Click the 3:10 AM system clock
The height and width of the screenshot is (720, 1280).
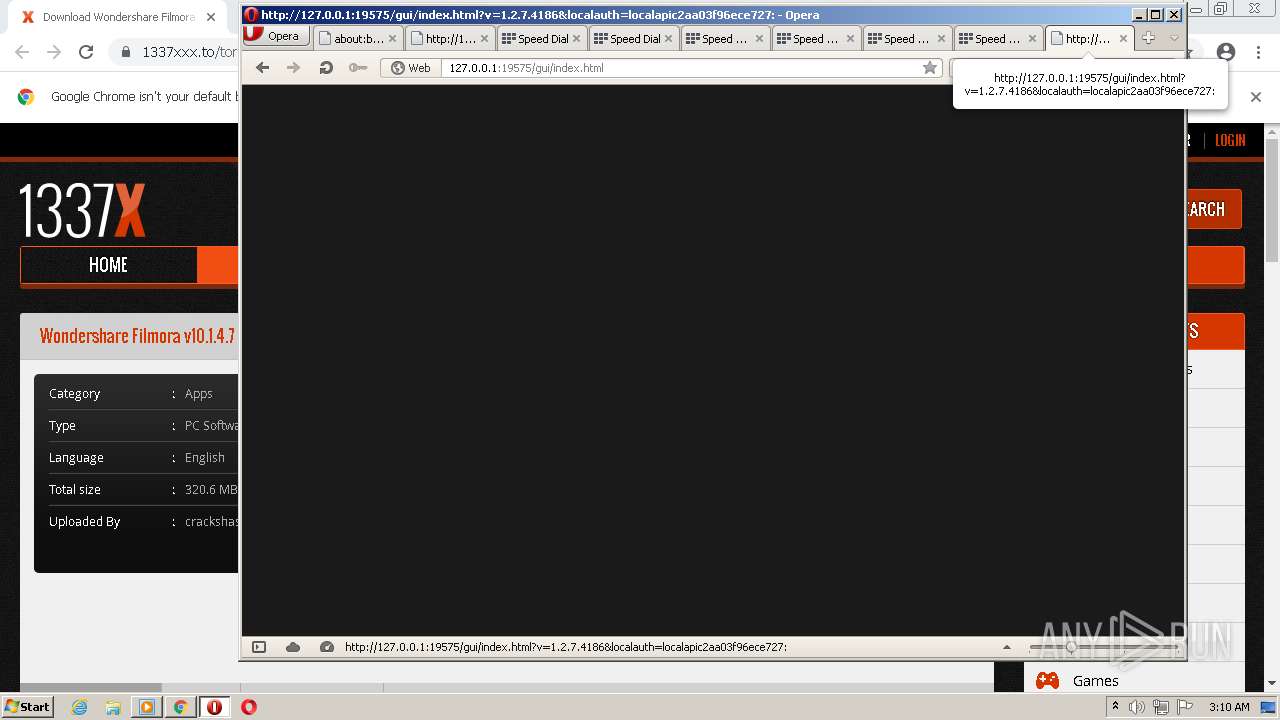click(x=1229, y=707)
